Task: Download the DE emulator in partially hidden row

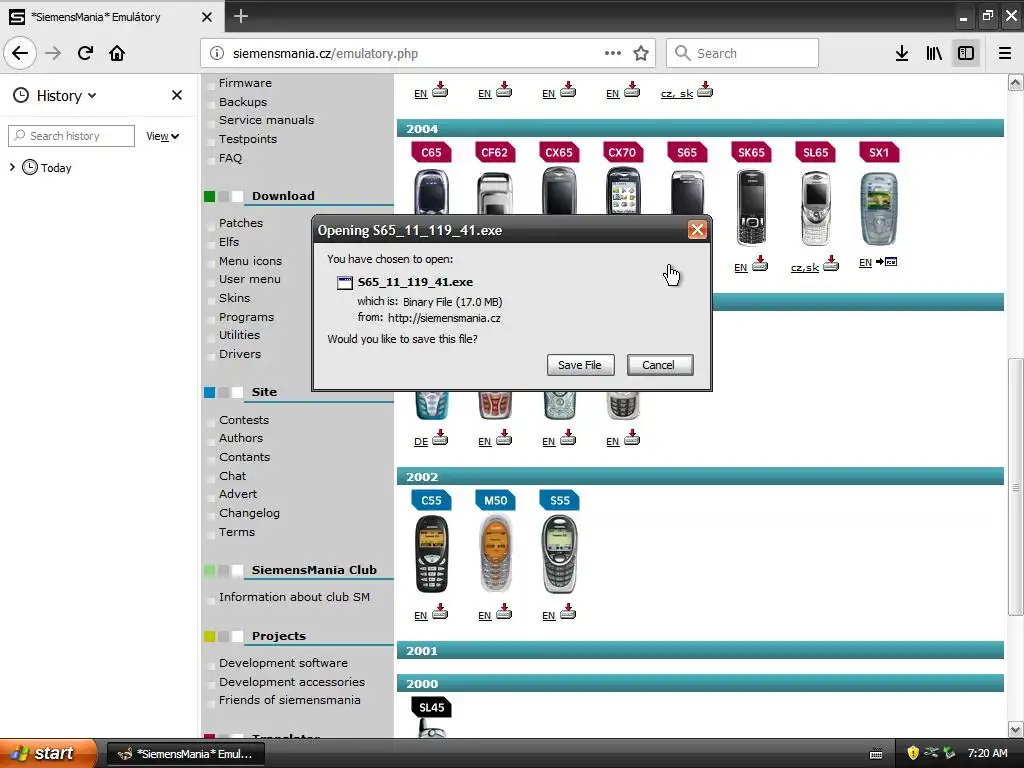Action: [431, 439]
